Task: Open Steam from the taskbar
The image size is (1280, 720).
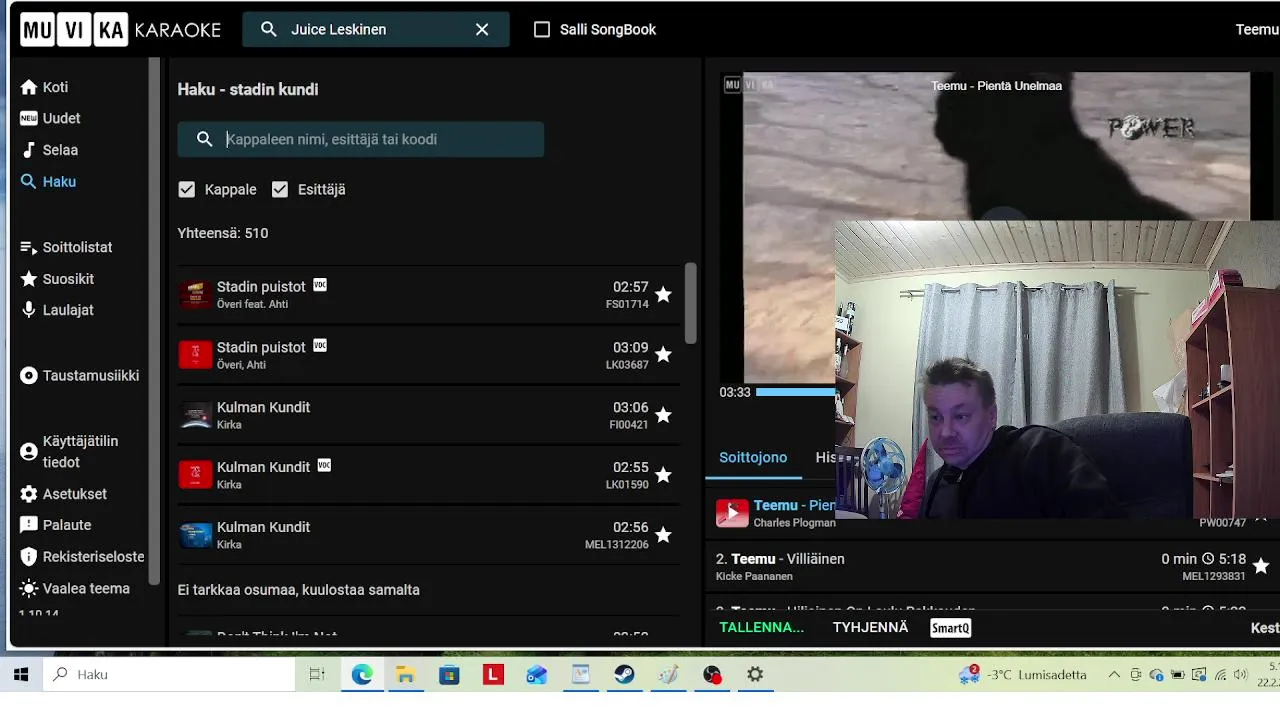Action: click(x=624, y=675)
